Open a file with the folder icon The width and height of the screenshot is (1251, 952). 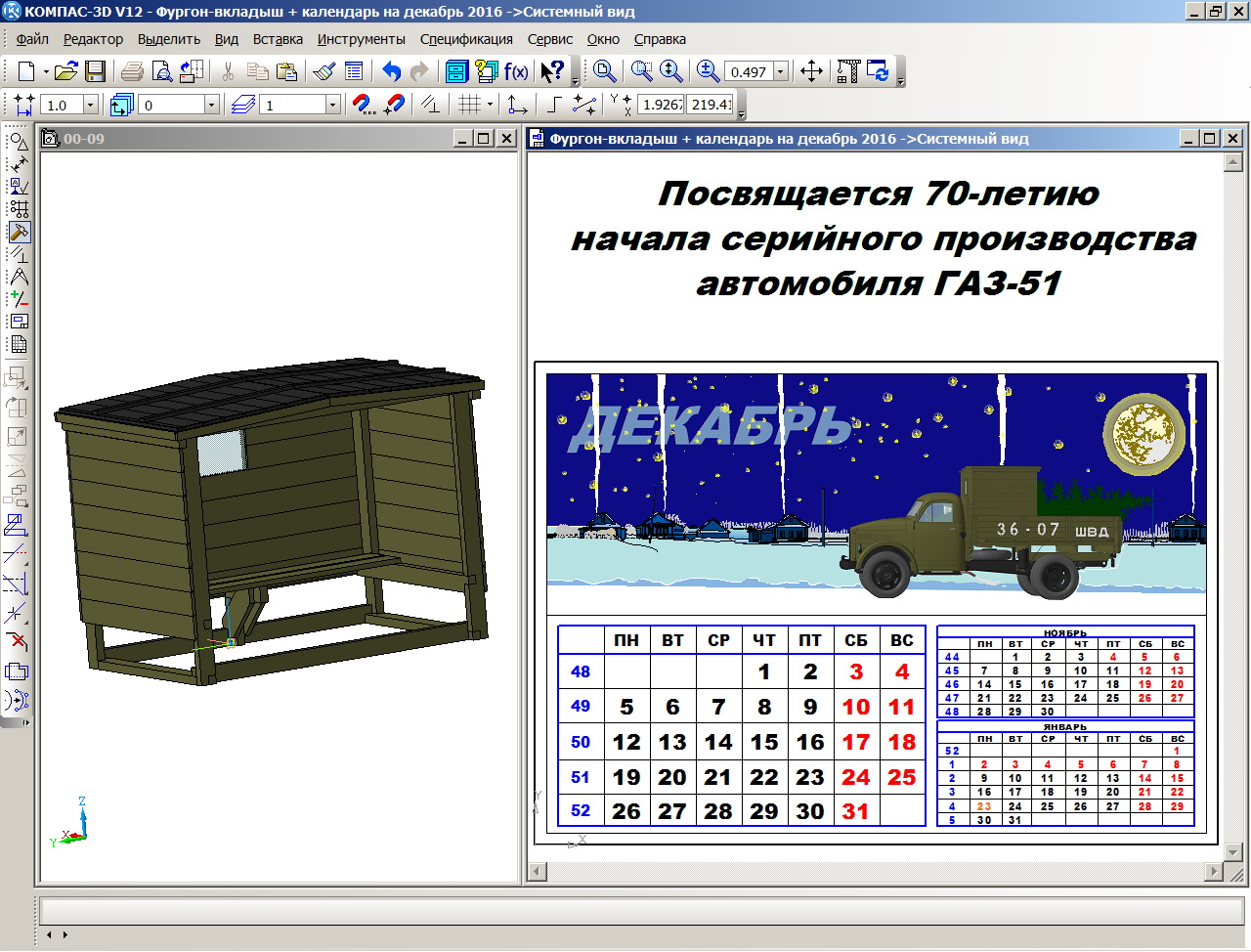point(65,71)
